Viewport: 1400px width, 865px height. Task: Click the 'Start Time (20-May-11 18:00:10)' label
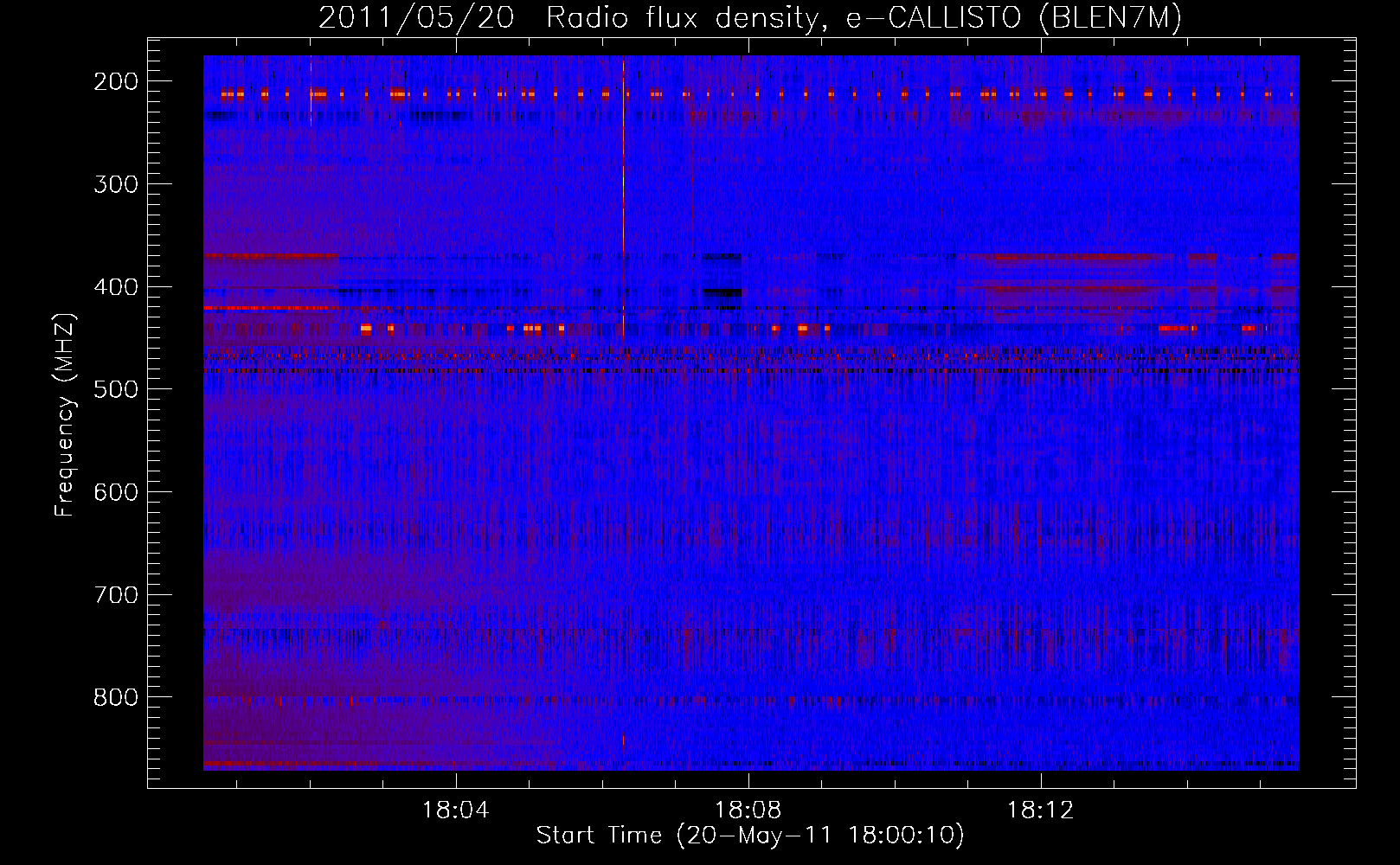(x=750, y=836)
